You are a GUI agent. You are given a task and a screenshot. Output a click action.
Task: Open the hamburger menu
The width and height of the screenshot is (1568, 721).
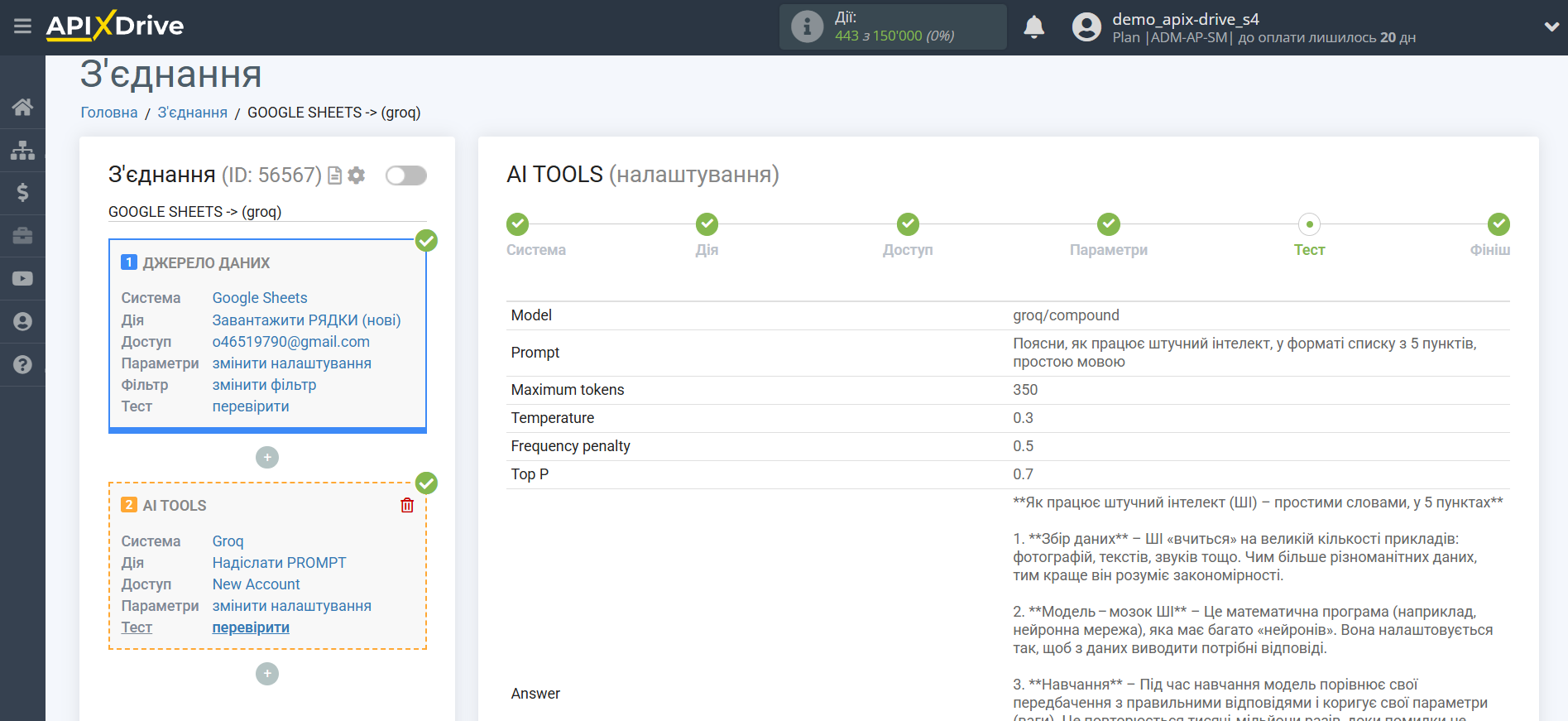pyautogui.click(x=22, y=26)
